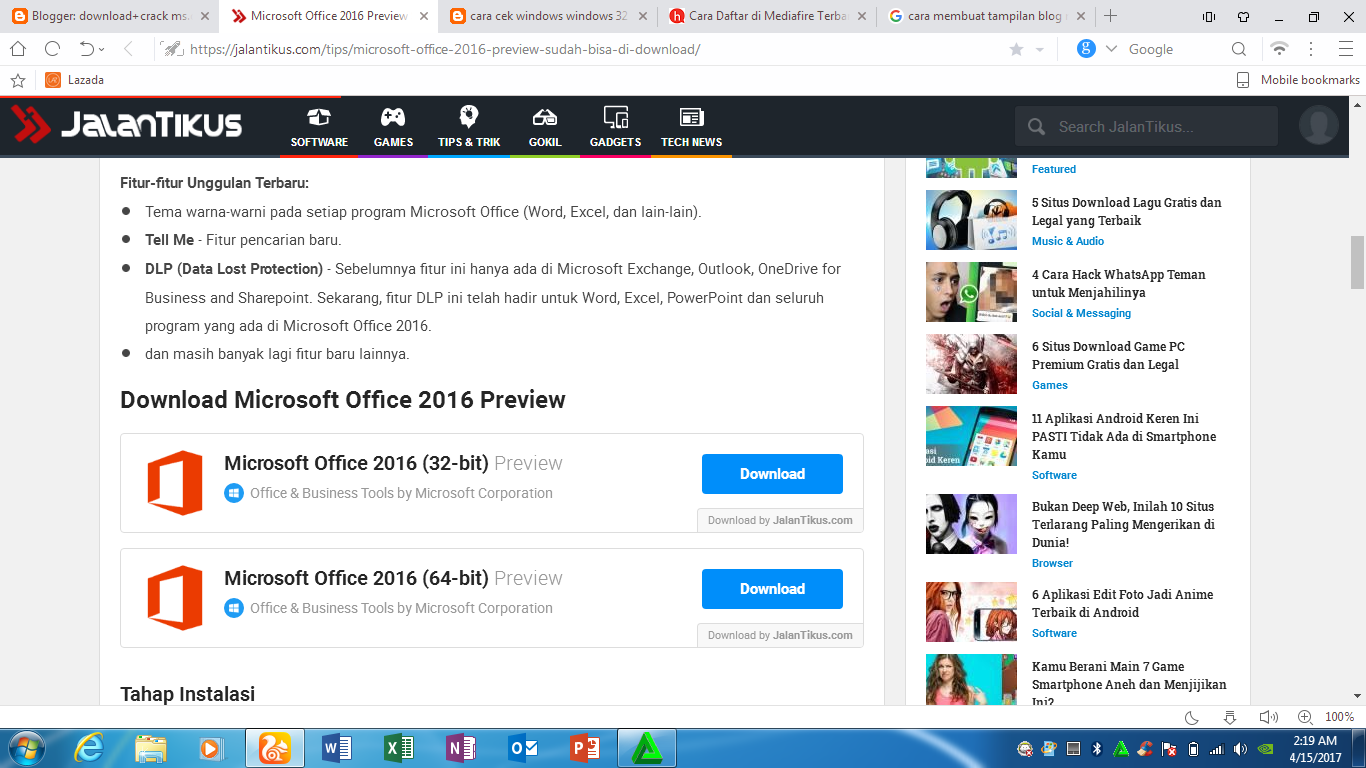
Task: Switch to cara membuat tampilan blog tab
Action: (986, 16)
